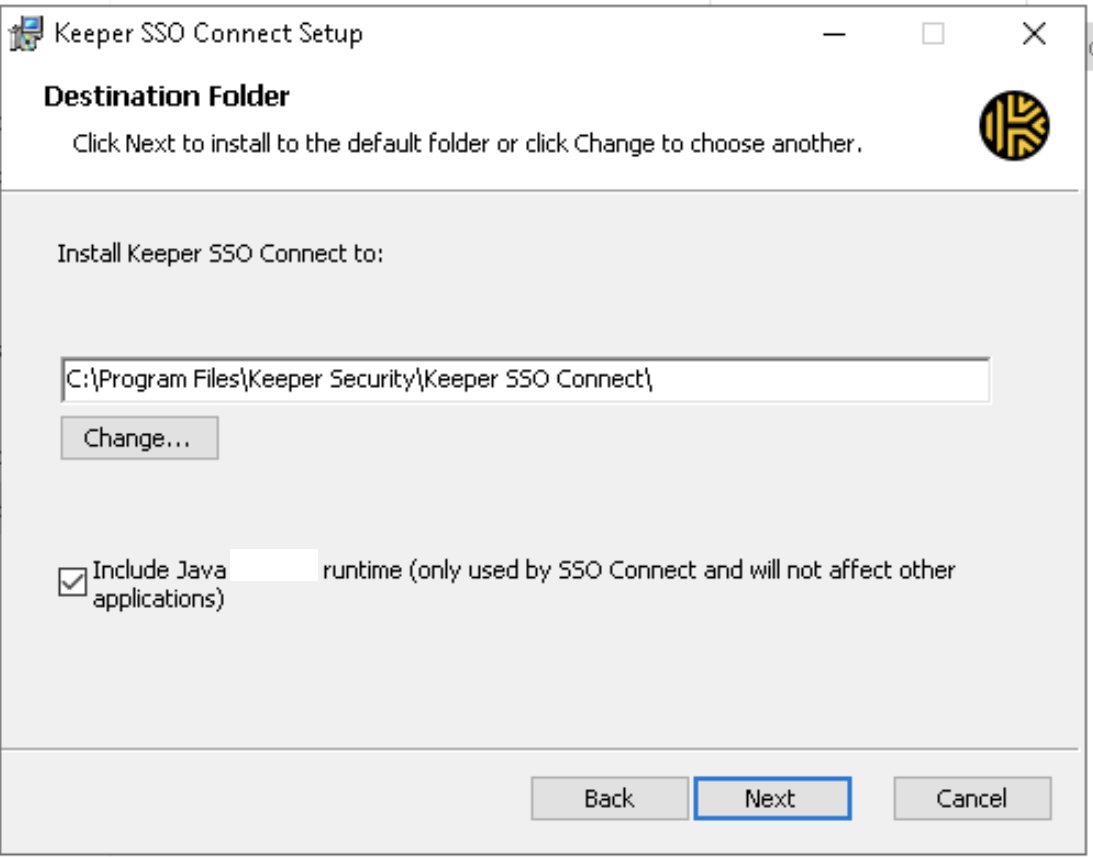
Task: Click the word 'applications)' under the checkbox
Action: pos(158,600)
